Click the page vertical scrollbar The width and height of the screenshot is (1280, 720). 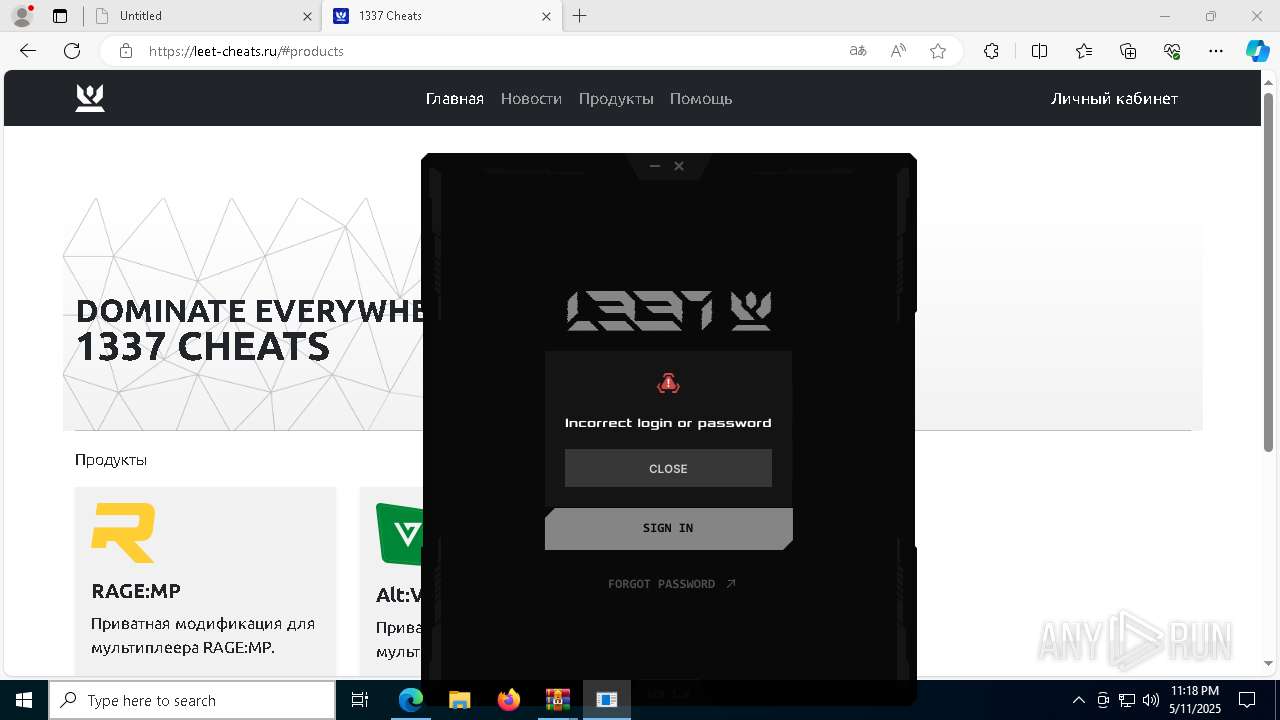tap(1269, 270)
